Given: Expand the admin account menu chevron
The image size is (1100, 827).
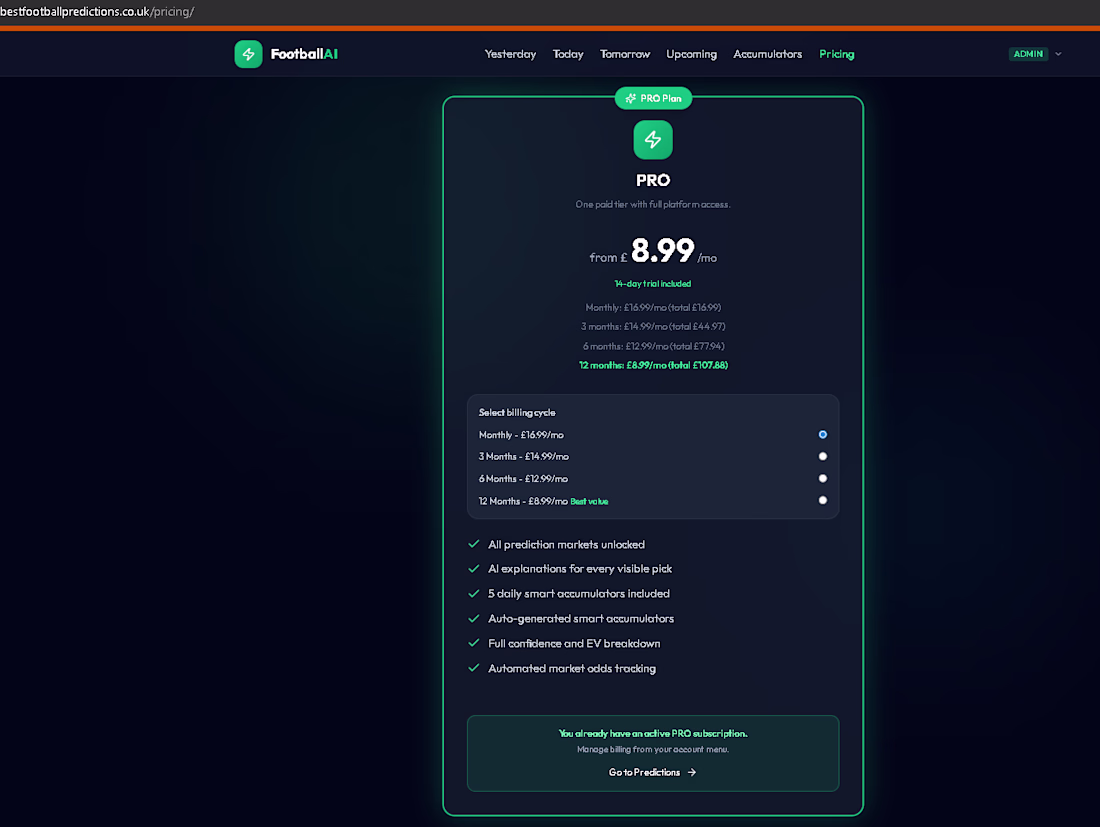Looking at the screenshot, I should click(x=1059, y=54).
